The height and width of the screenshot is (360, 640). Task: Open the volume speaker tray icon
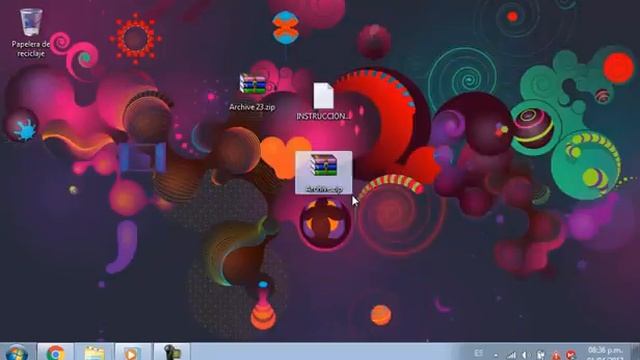(526, 356)
